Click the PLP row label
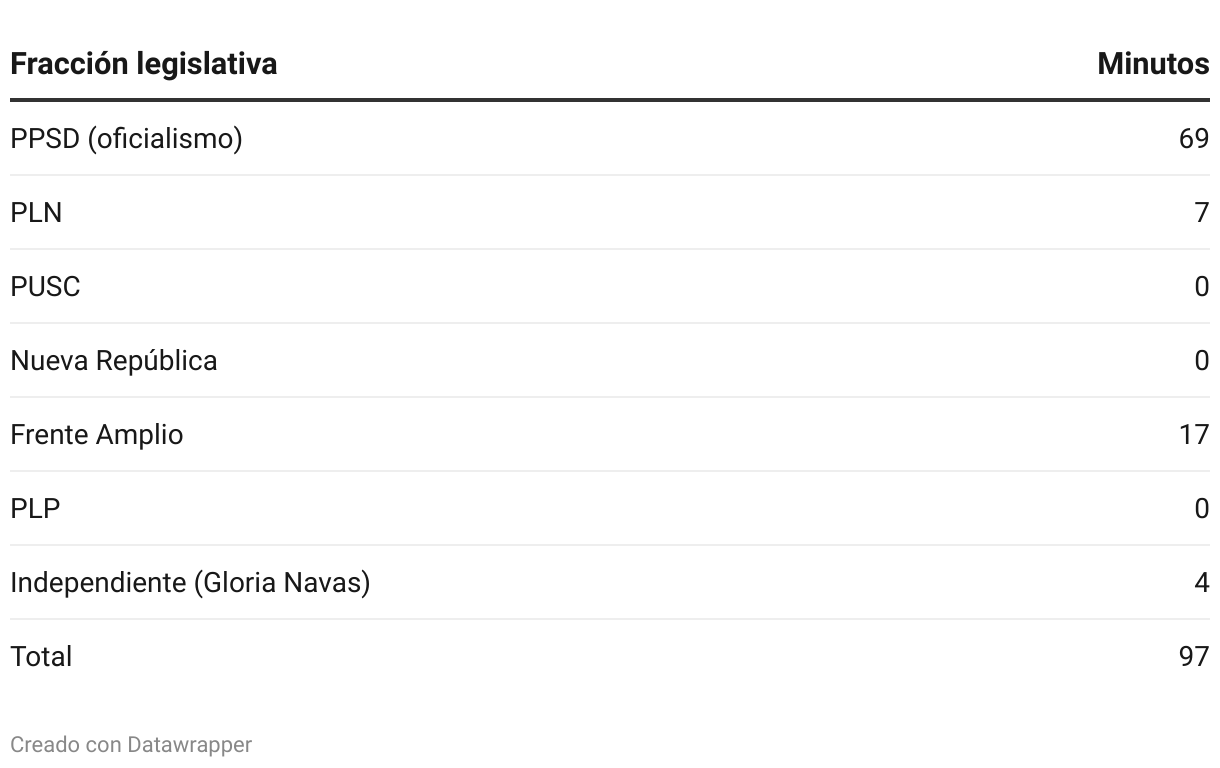Viewport: 1220px width, 768px height. [35, 508]
